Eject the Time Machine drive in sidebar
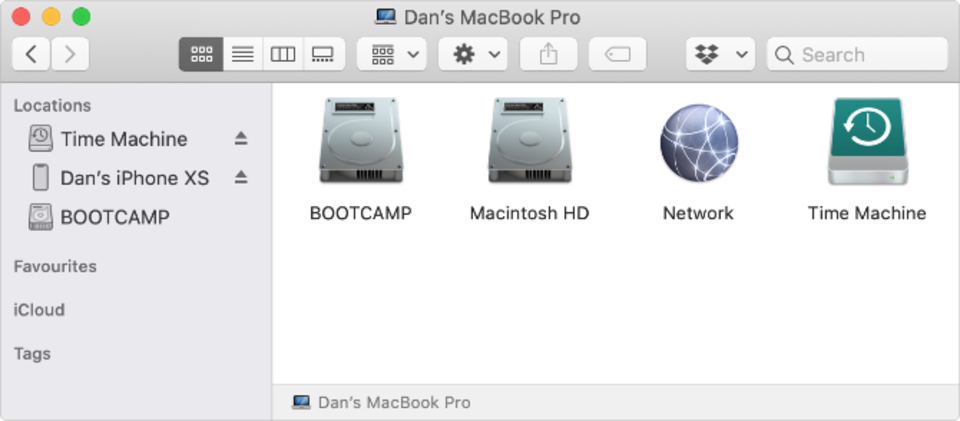The image size is (960, 421). point(241,139)
